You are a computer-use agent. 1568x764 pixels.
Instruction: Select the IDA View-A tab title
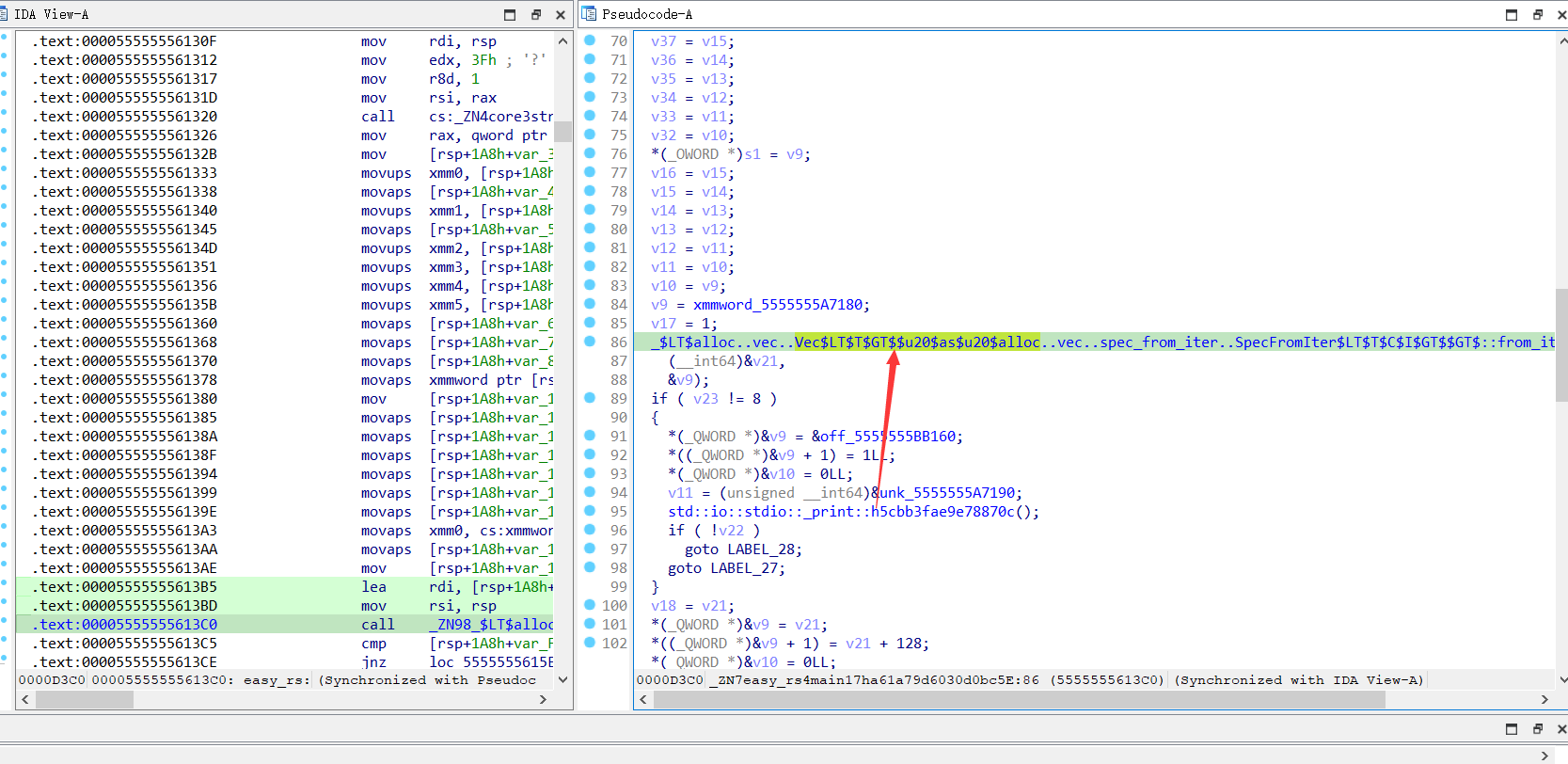tap(52, 14)
